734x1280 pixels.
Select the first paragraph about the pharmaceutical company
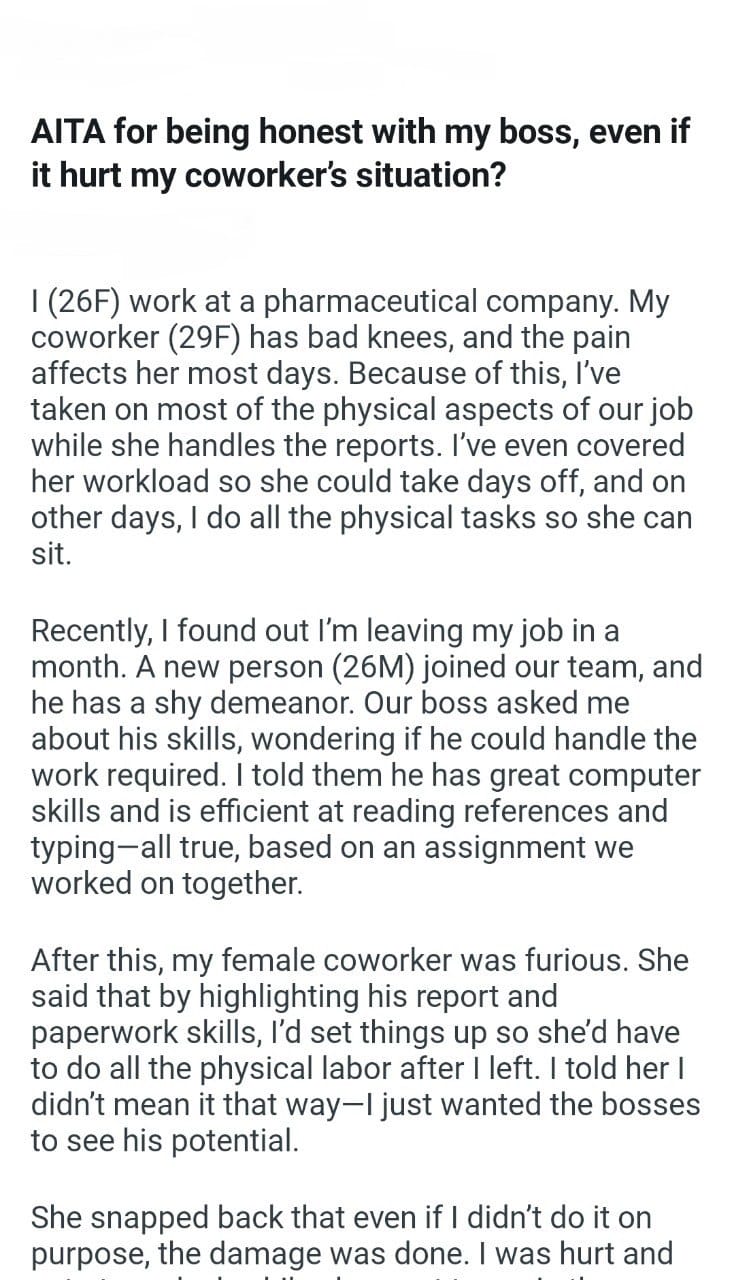[365, 427]
